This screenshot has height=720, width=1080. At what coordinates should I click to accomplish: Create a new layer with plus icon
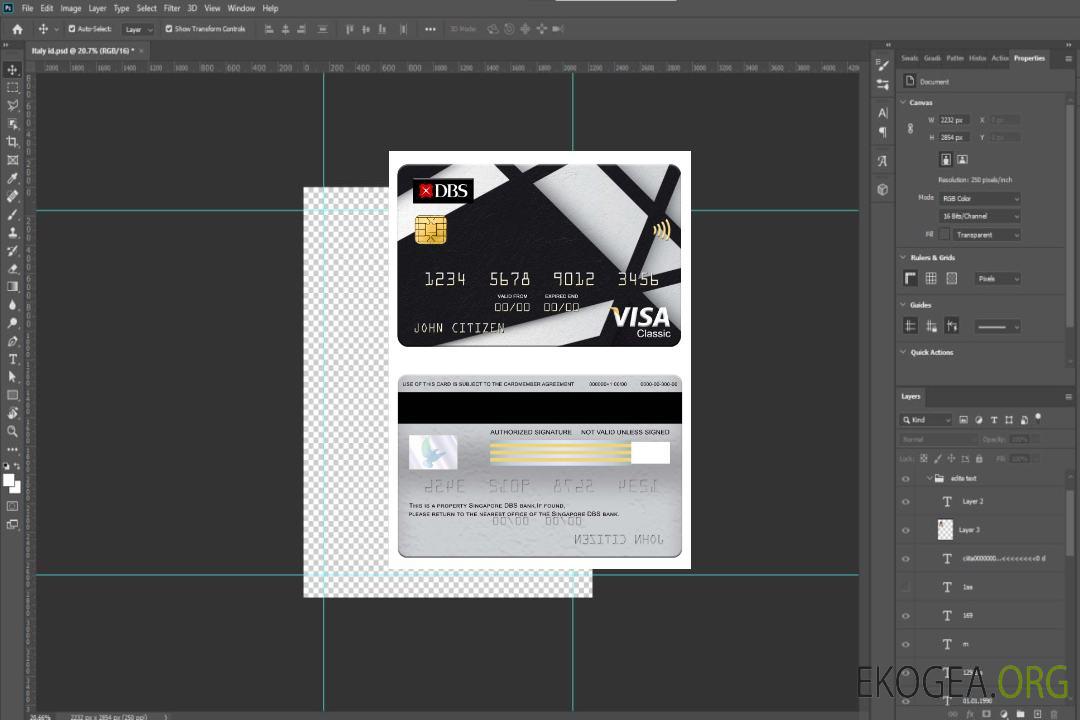pyautogui.click(x=1037, y=714)
